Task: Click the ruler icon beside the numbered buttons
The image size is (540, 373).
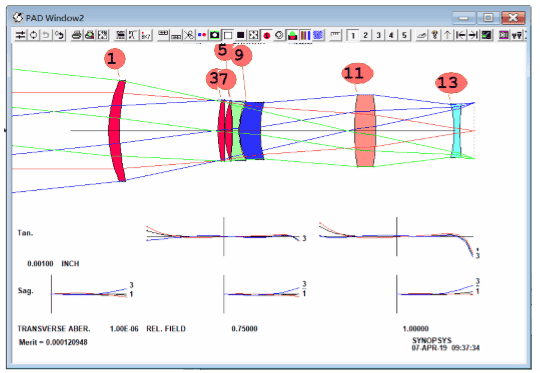Action: tap(335, 35)
